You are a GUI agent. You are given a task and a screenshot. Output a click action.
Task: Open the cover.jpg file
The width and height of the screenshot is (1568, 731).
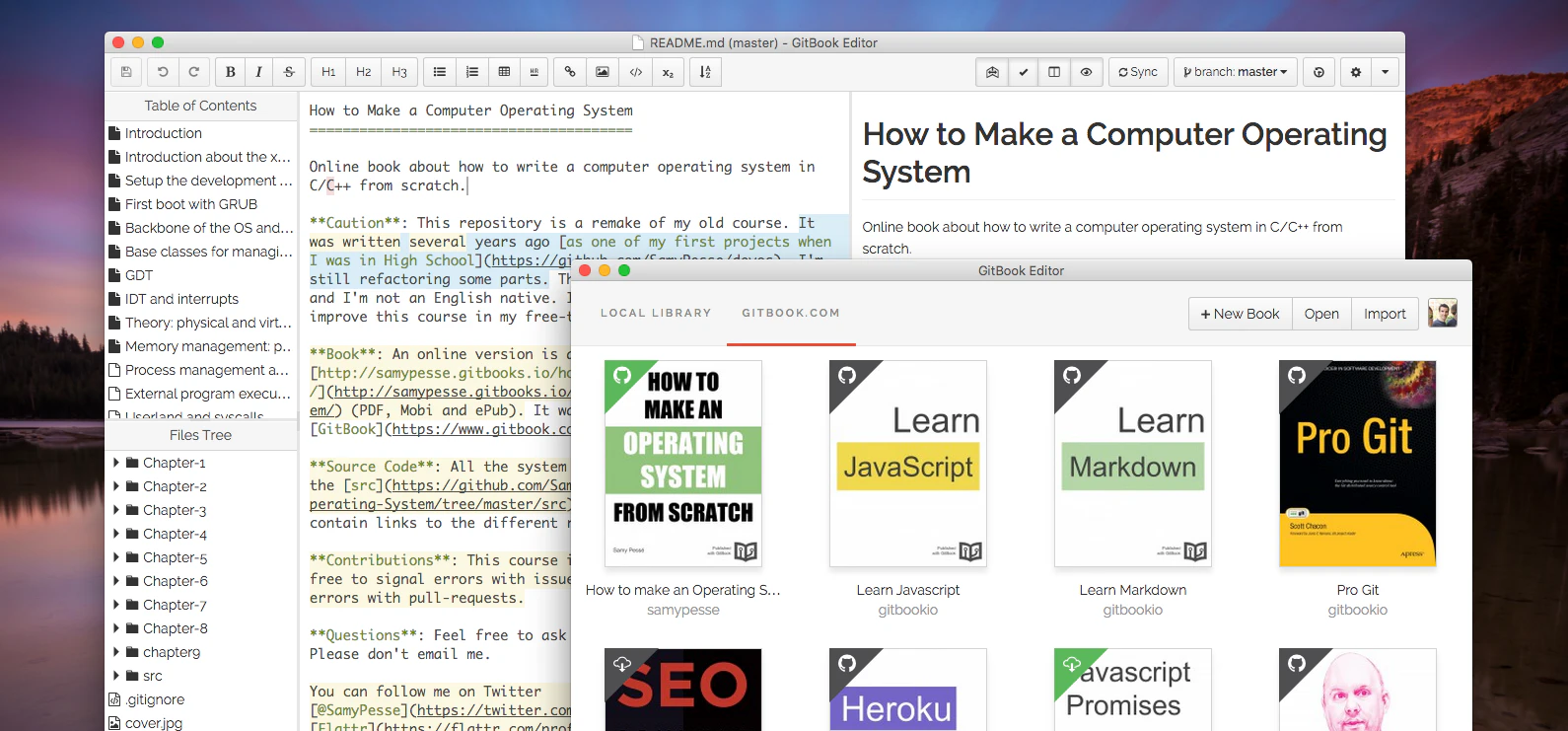201,722
